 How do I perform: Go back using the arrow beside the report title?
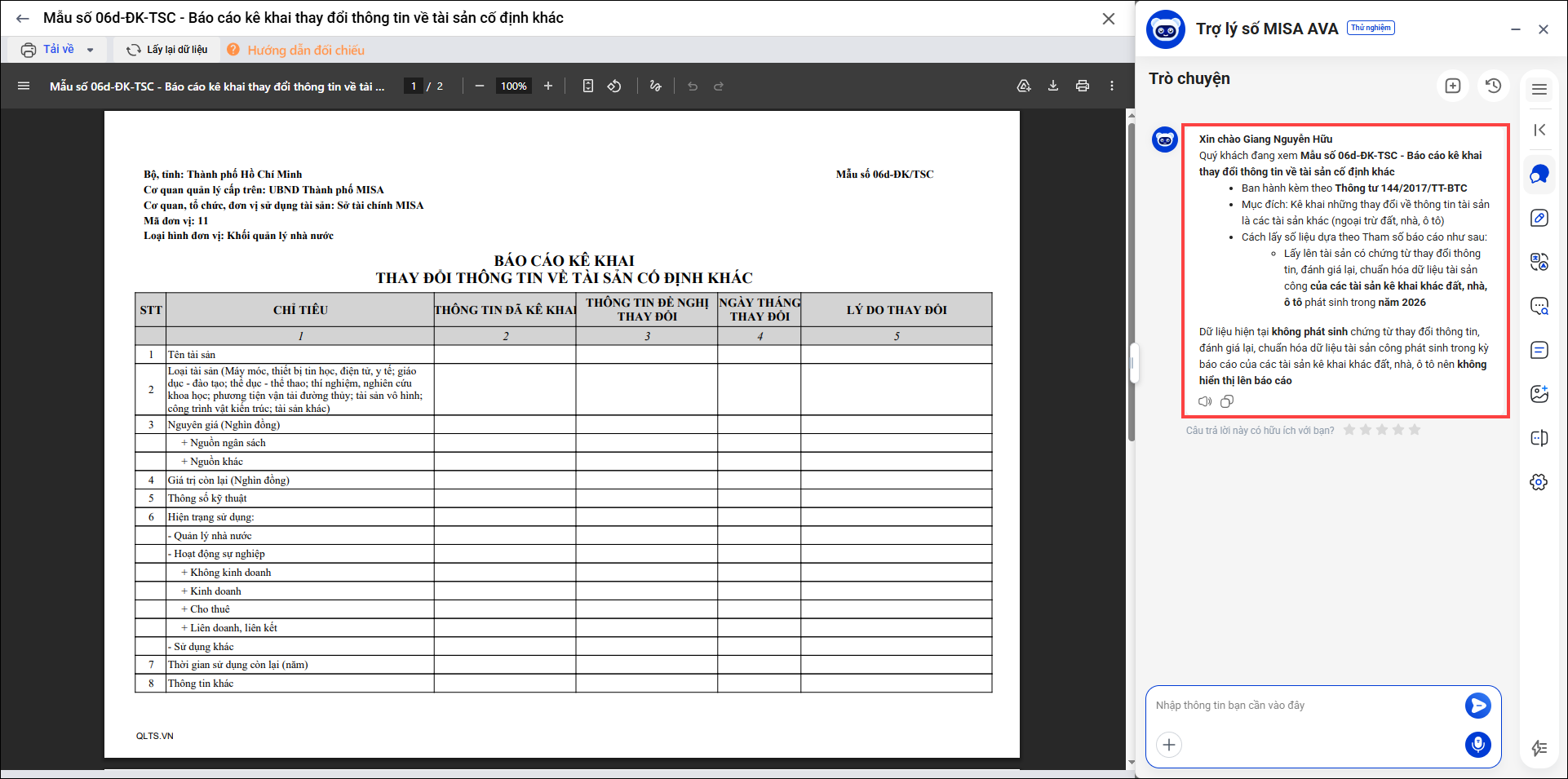pyautogui.click(x=23, y=18)
